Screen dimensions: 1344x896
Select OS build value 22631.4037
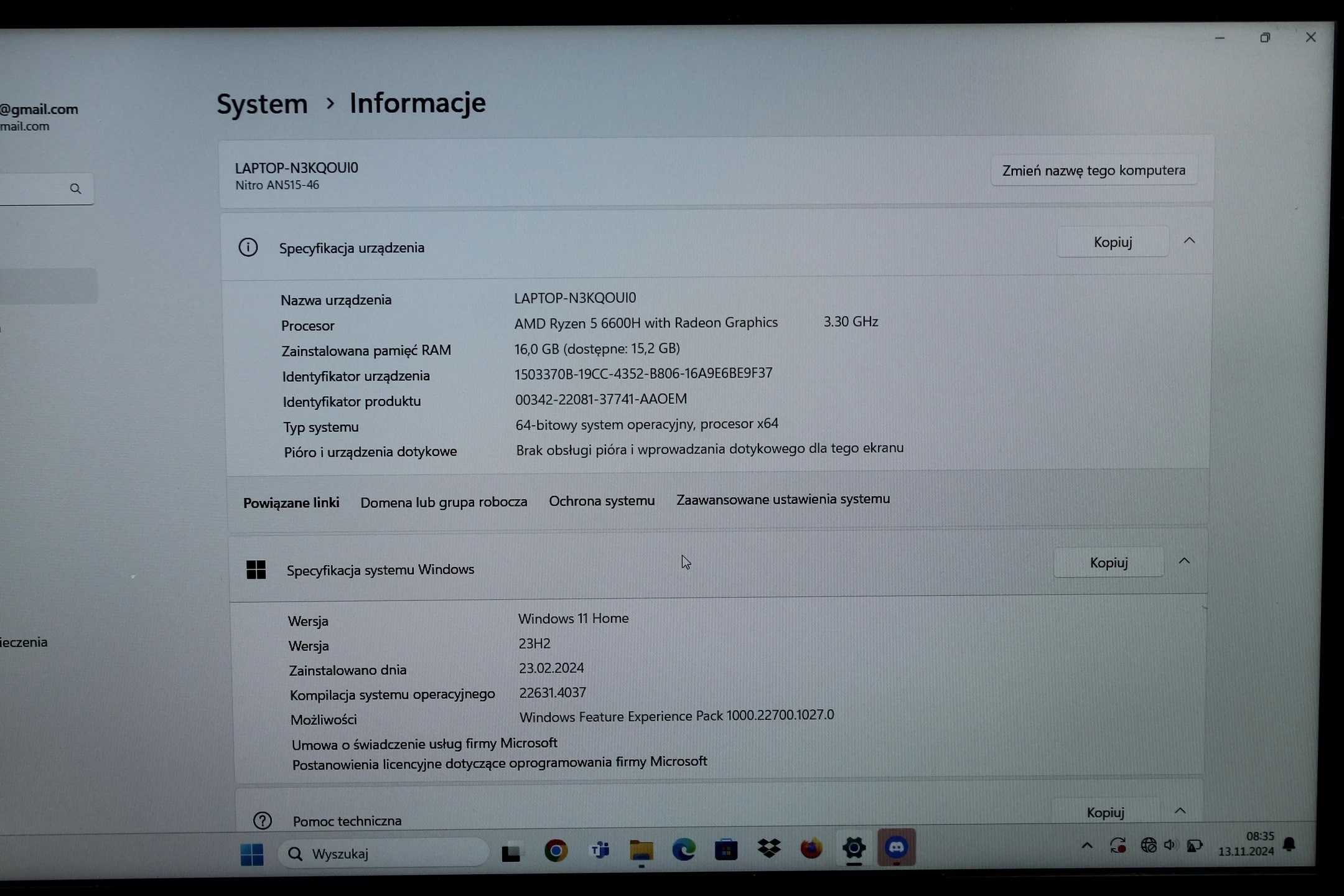[x=553, y=693]
